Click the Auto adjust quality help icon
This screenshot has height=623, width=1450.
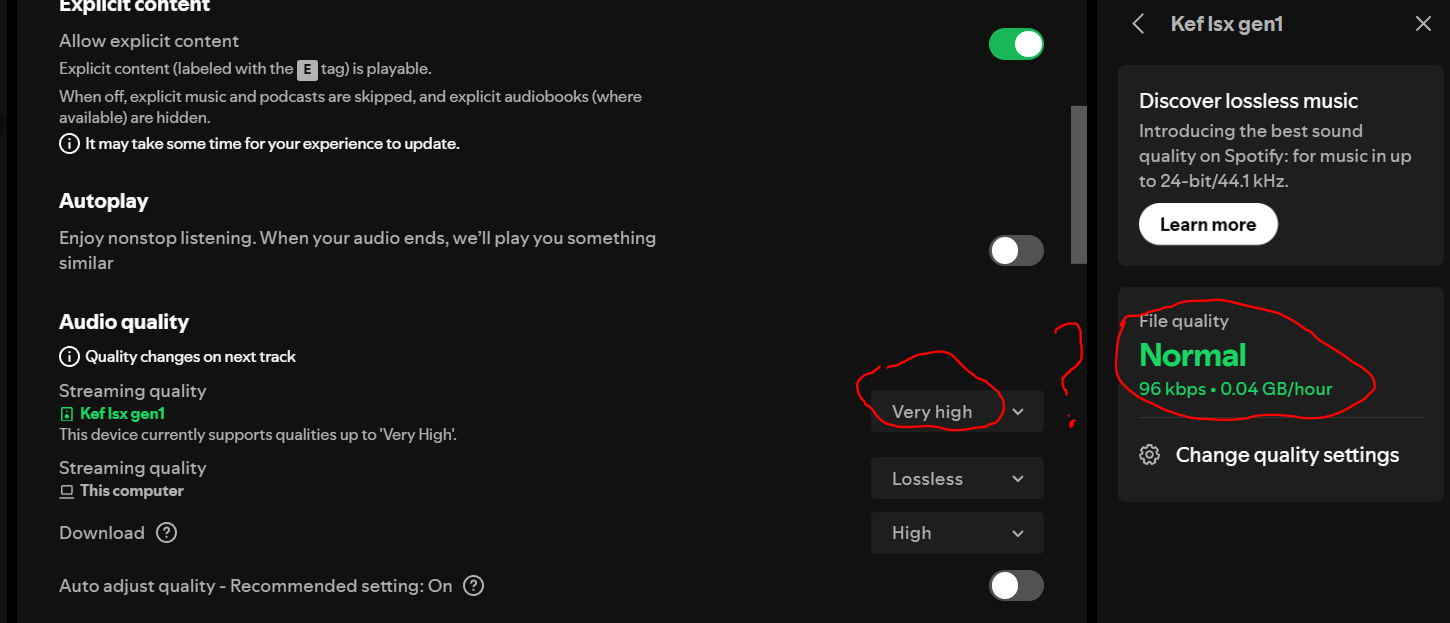click(474, 586)
